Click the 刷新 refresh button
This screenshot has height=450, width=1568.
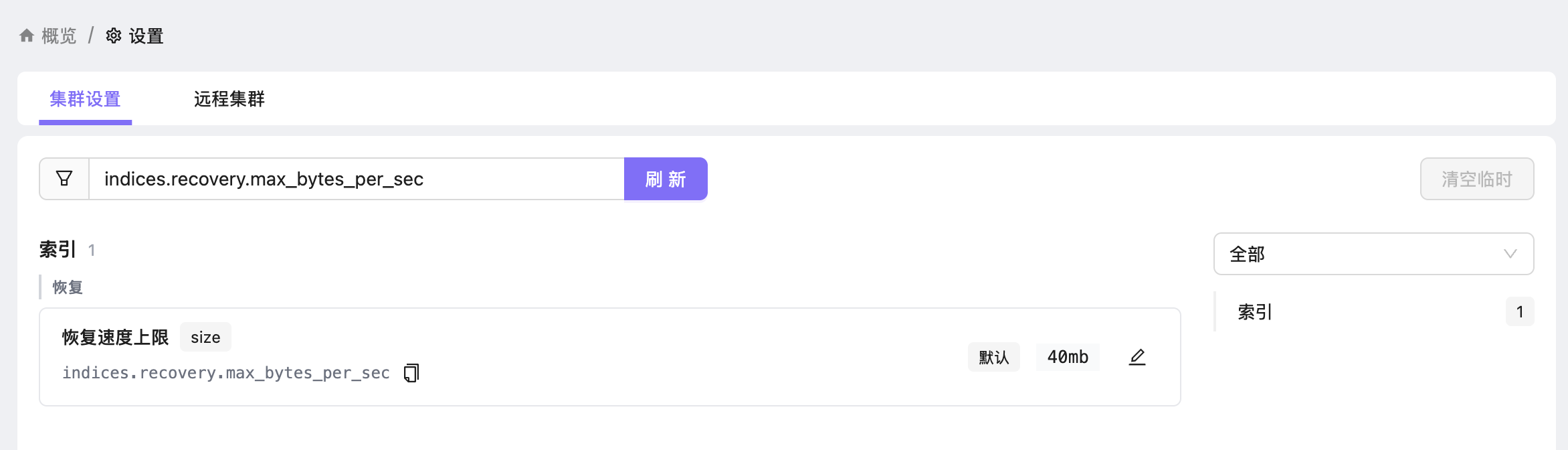click(x=666, y=179)
